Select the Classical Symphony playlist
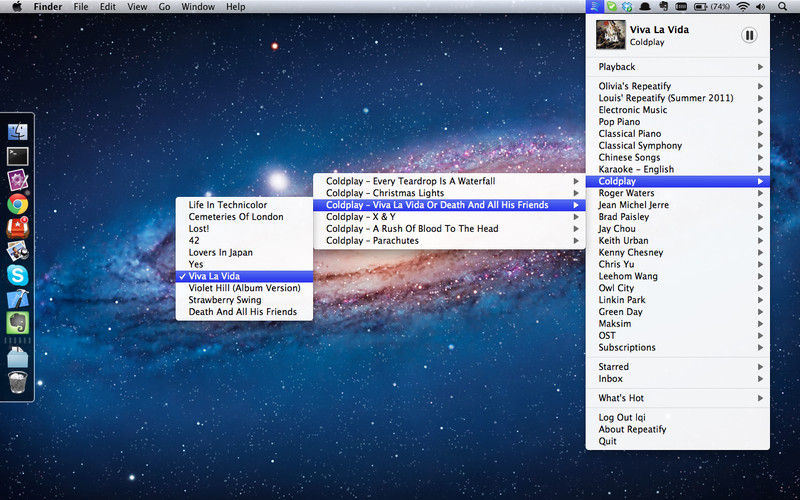800x500 pixels. click(x=678, y=145)
